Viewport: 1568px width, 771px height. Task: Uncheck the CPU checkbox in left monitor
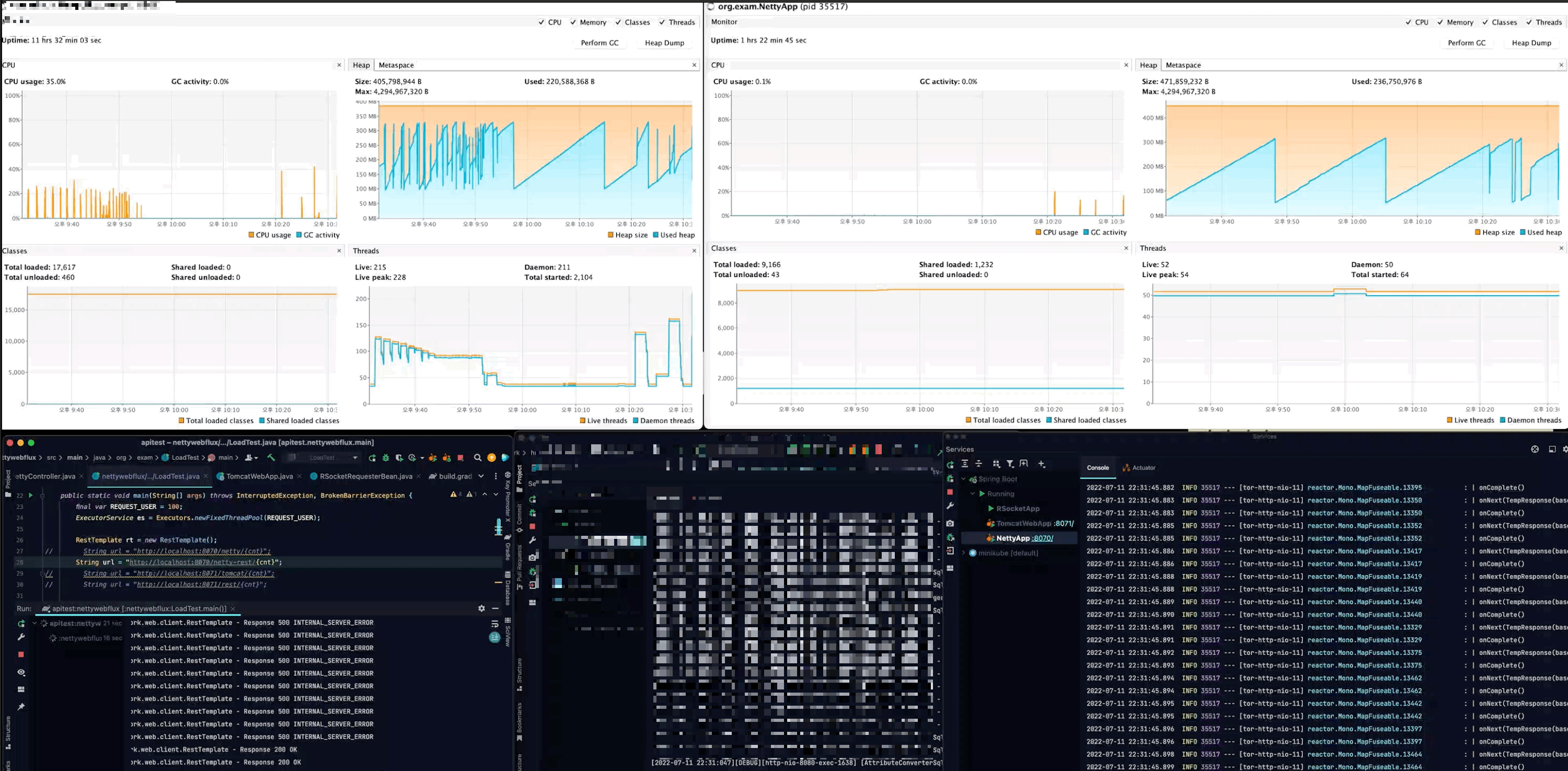[541, 22]
